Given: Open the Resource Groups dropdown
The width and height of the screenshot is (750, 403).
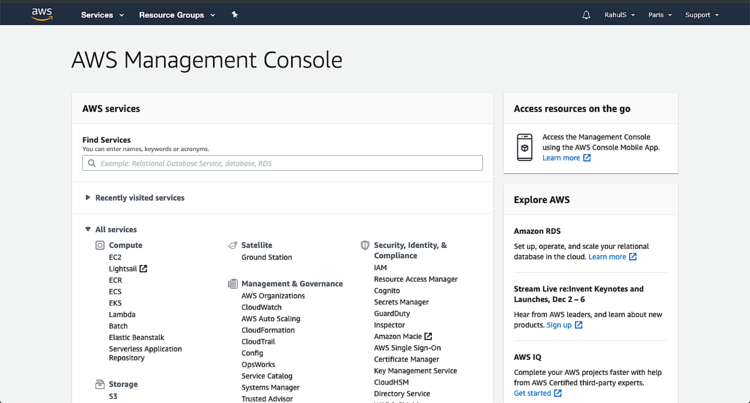Looking at the screenshot, I should [177, 15].
